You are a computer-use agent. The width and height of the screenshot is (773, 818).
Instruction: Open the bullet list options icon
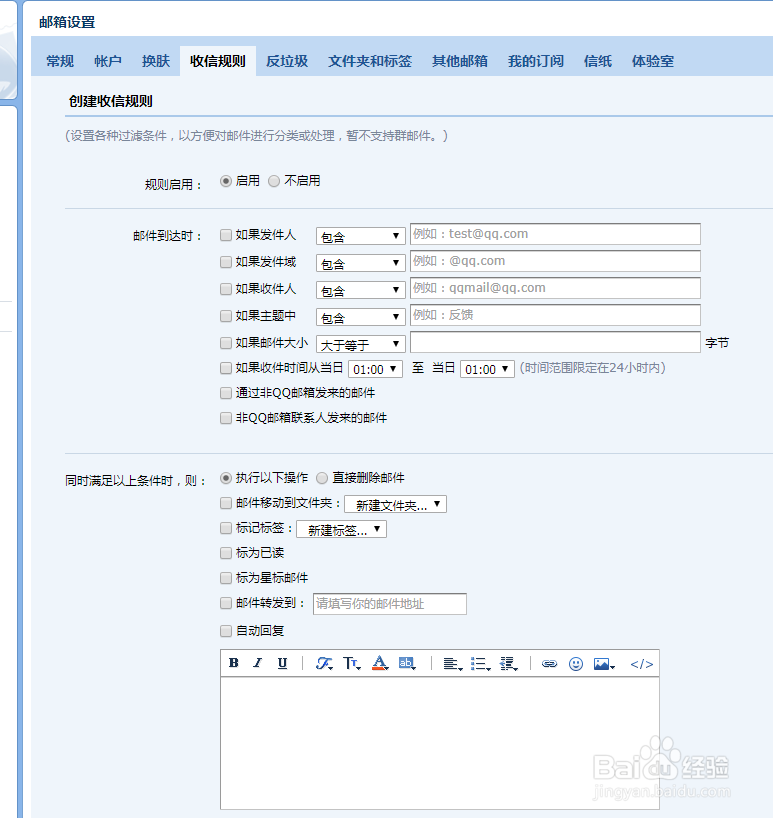click(480, 664)
